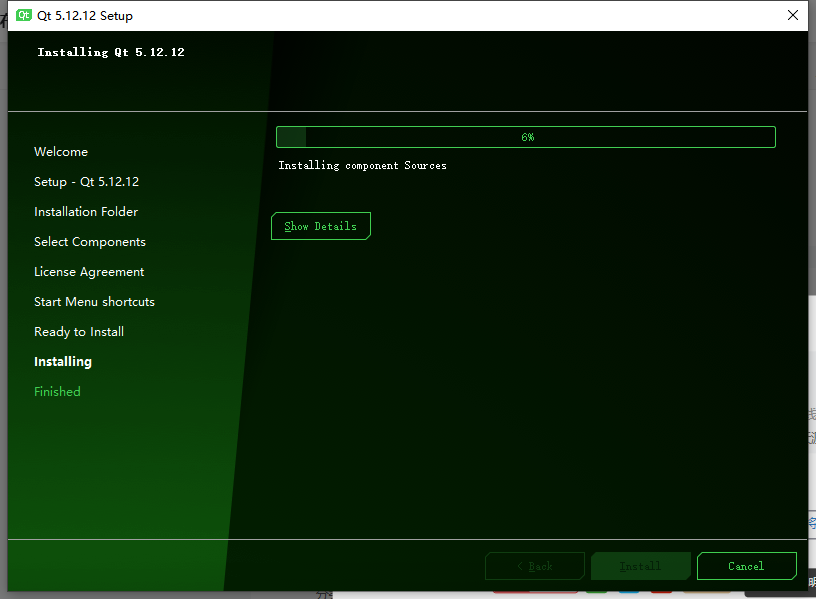The image size is (816, 599).
Task: Close the Qt 5.12.12 Setup window
Action: point(793,15)
